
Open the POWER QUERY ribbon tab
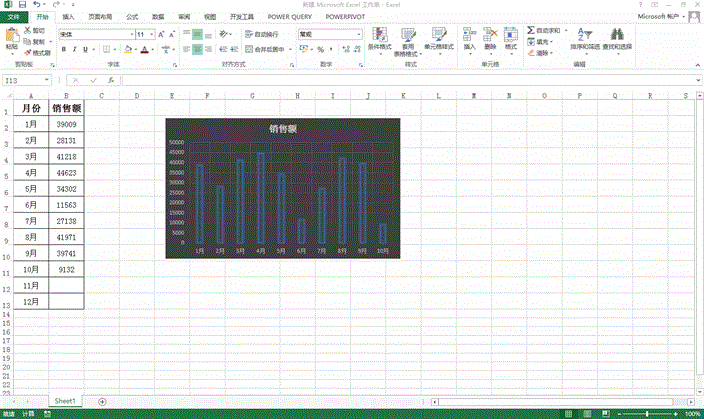(x=288, y=17)
